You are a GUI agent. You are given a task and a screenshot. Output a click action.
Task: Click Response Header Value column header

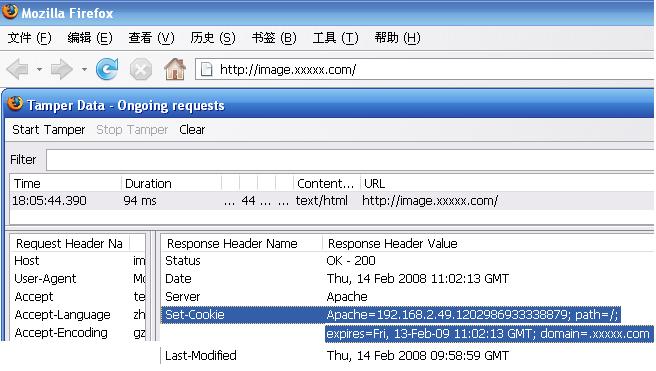488,243
